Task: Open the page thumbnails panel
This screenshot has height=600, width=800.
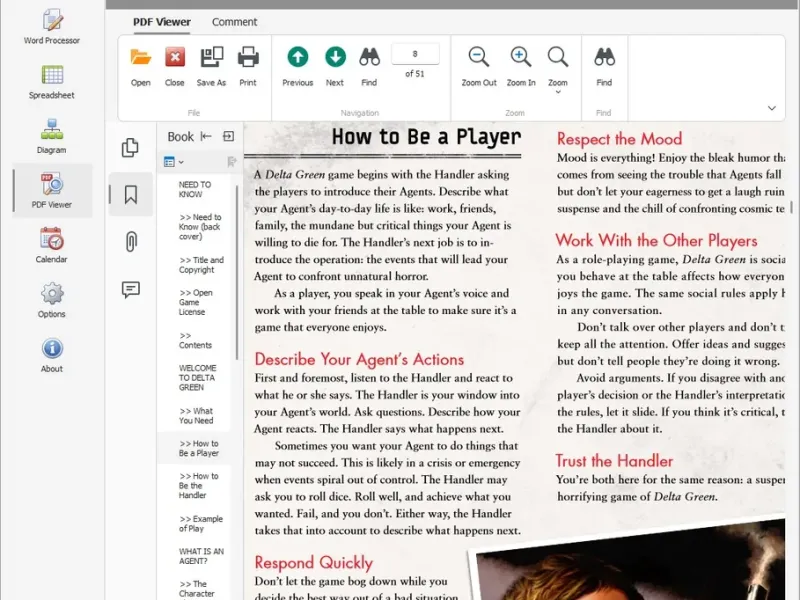Action: [x=130, y=148]
